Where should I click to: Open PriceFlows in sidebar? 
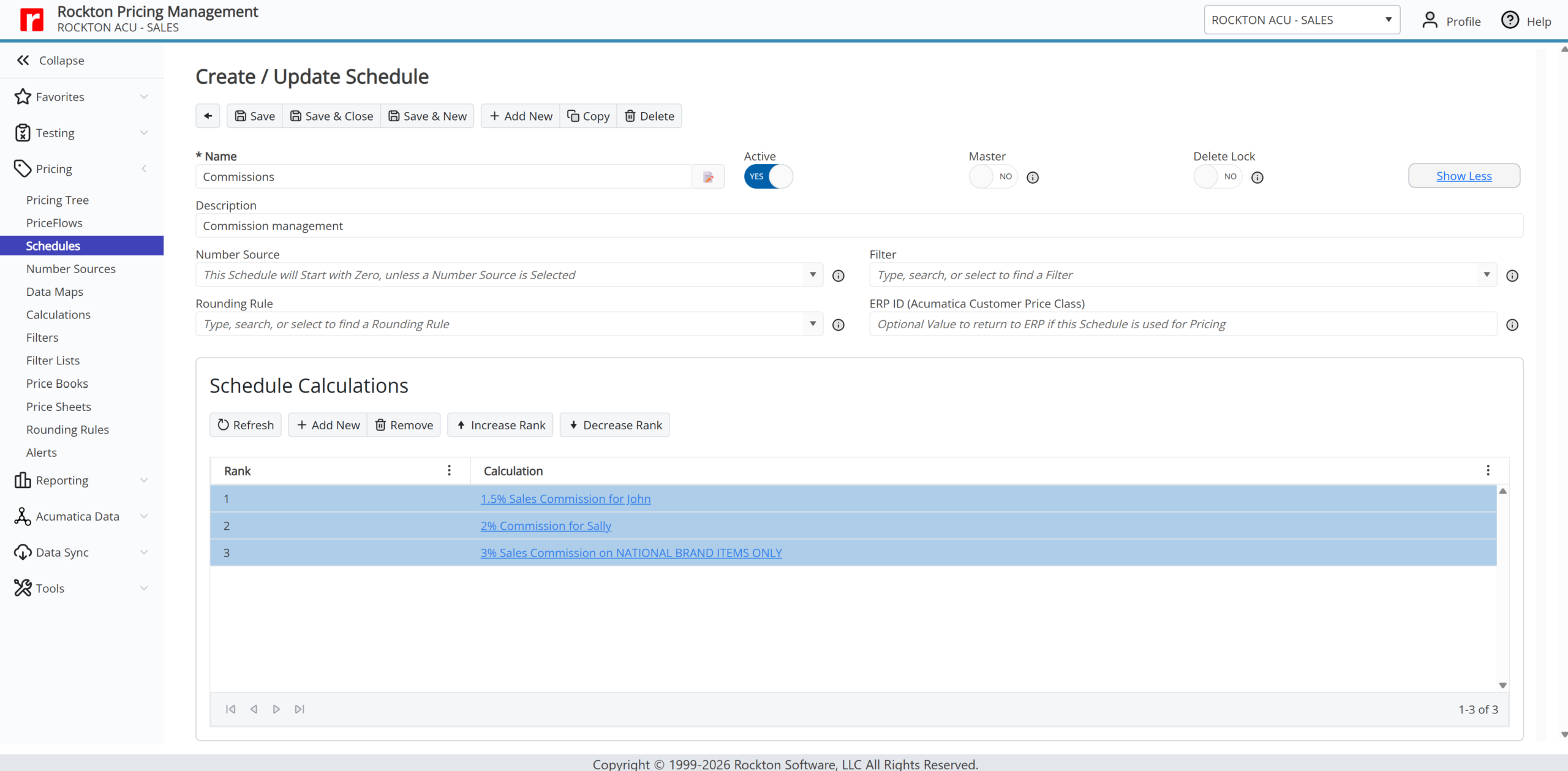click(x=55, y=223)
